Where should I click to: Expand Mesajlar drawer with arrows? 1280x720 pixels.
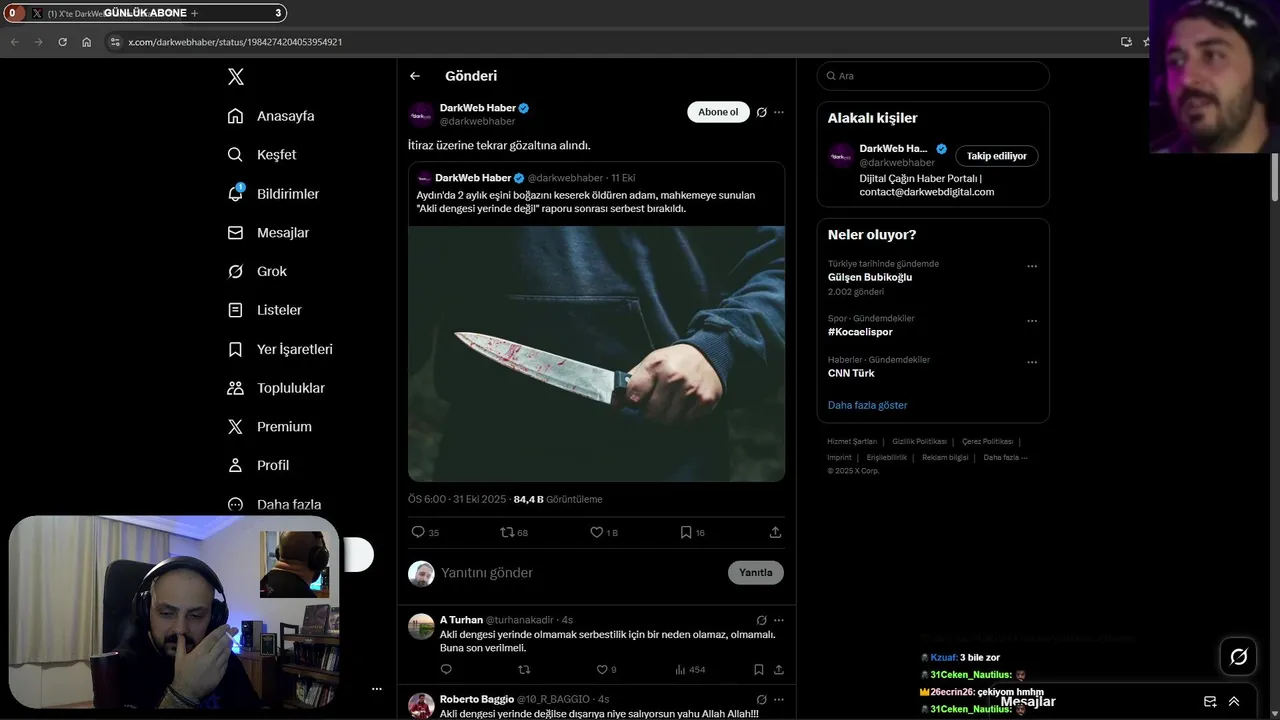(1234, 702)
